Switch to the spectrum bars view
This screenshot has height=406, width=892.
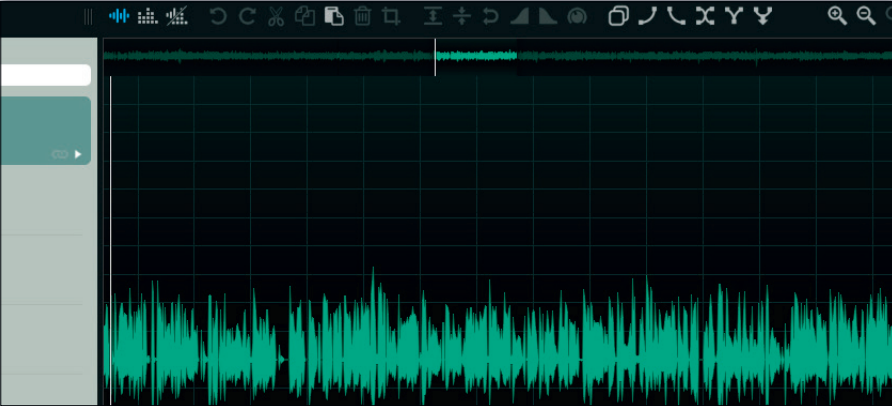click(147, 16)
